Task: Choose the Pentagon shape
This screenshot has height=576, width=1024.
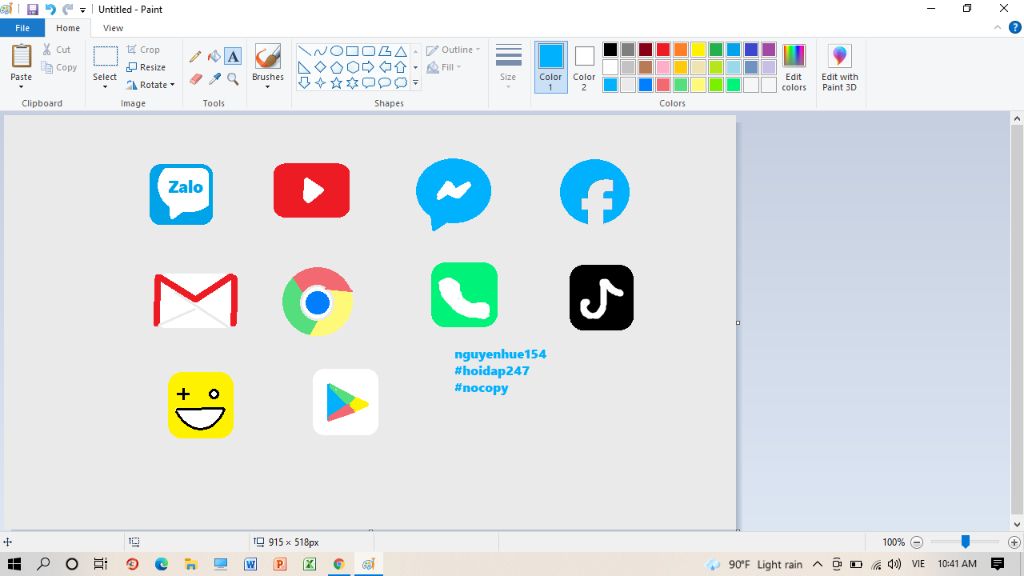Action: 336,67
